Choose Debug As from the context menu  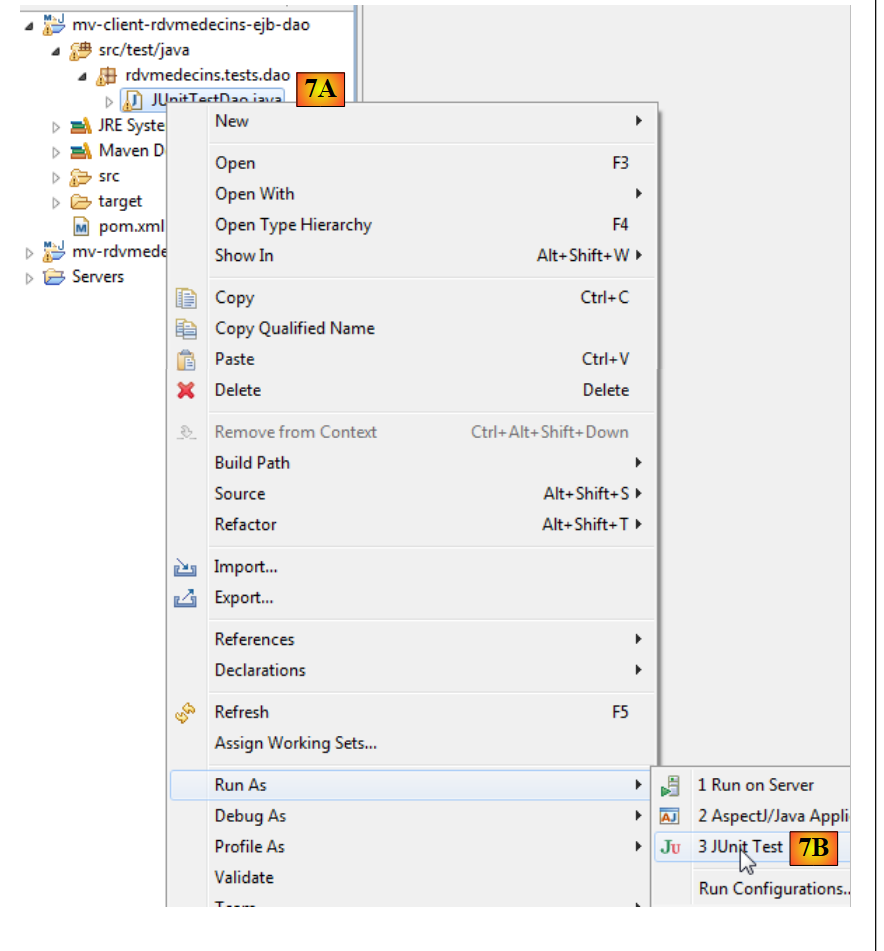pos(250,816)
